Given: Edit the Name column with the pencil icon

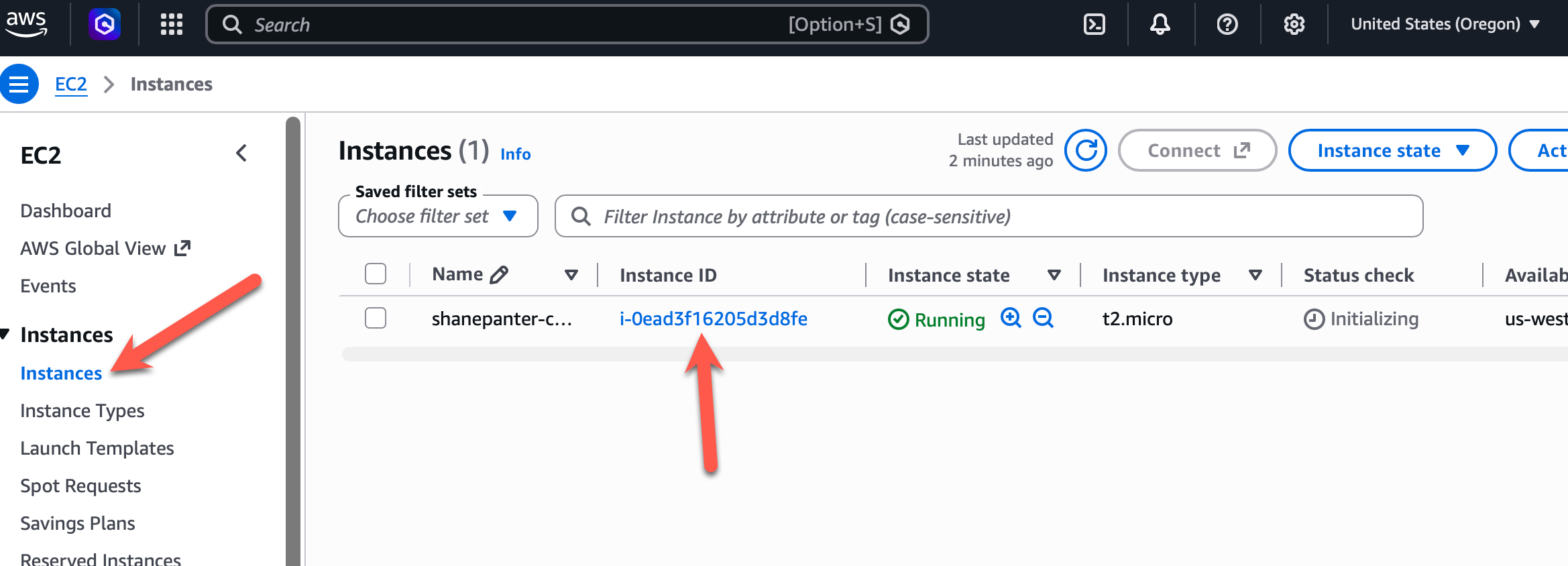Looking at the screenshot, I should pos(499,275).
